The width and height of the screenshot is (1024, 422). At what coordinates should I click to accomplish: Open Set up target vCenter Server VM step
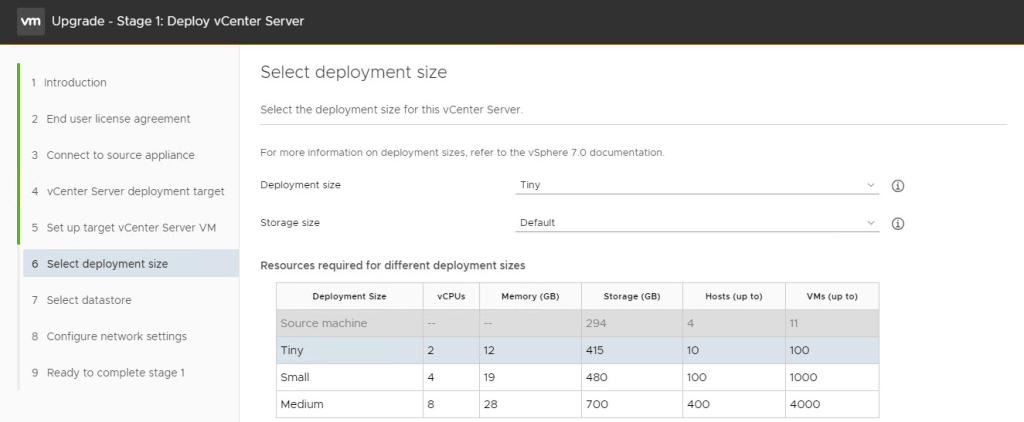tap(131, 227)
